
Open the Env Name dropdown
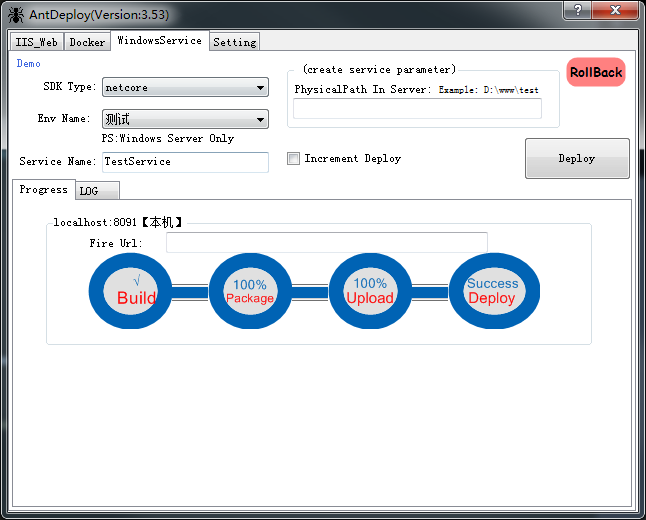185,119
